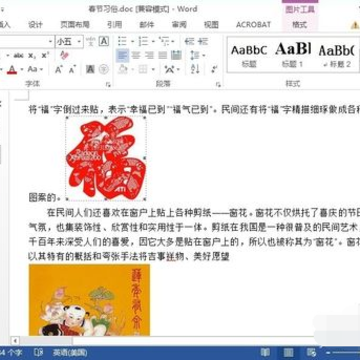360x360 pixels.
Task: Sort the selected text
Action: tap(195, 69)
